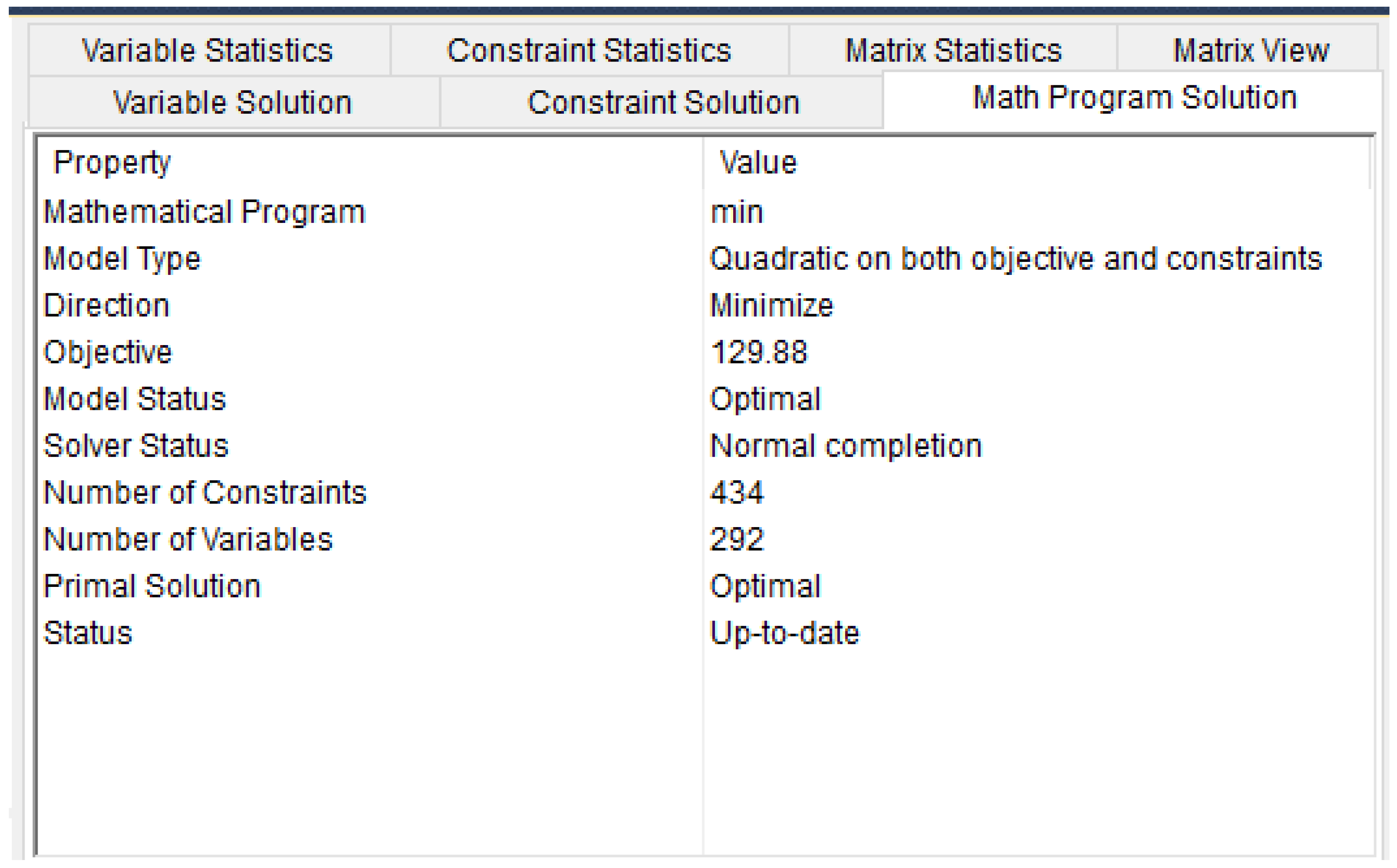Click the Primal Solution property row
The image size is (1397, 868).
(x=152, y=586)
